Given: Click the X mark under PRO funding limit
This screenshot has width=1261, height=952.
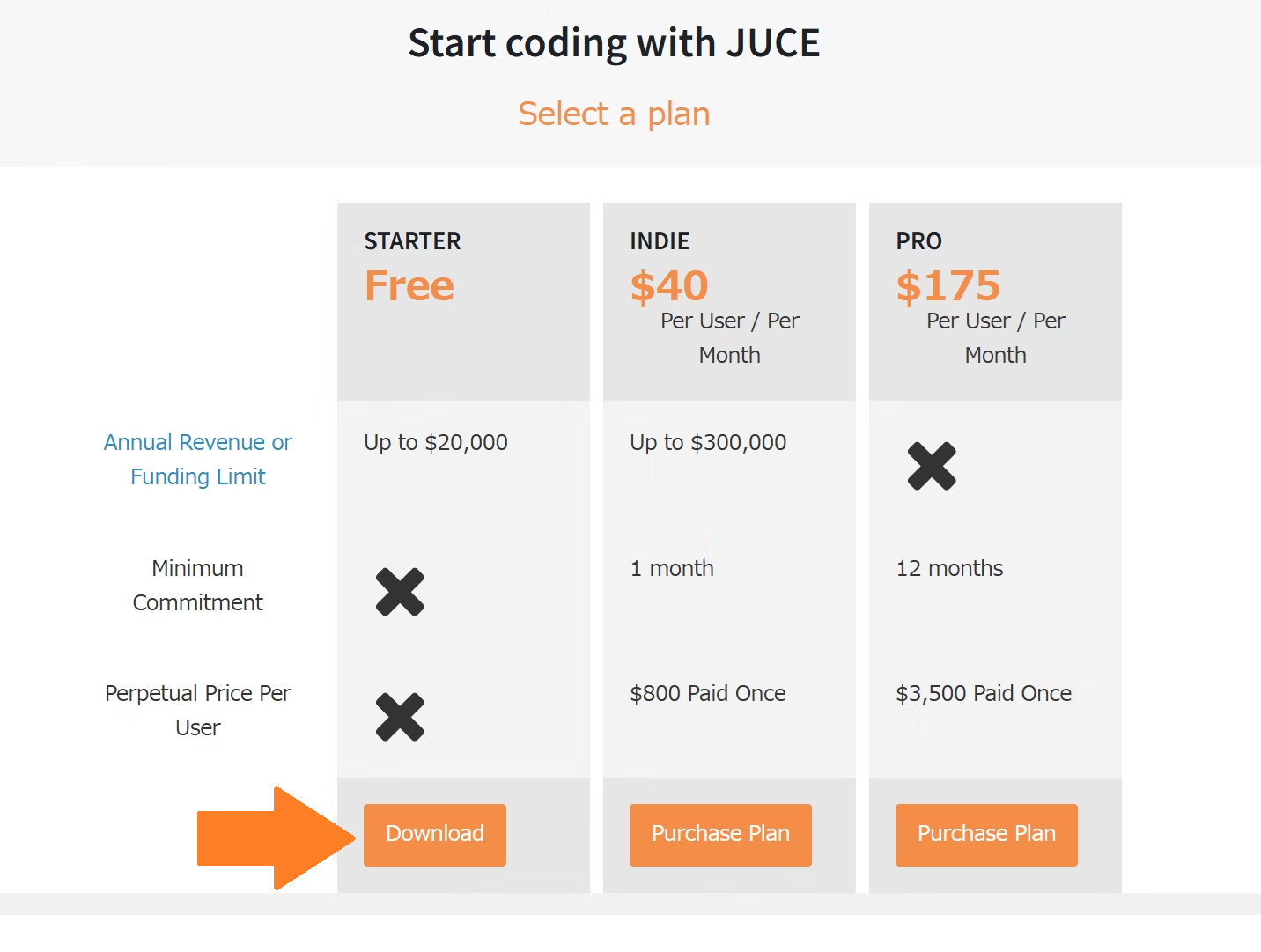Looking at the screenshot, I should pos(932,467).
